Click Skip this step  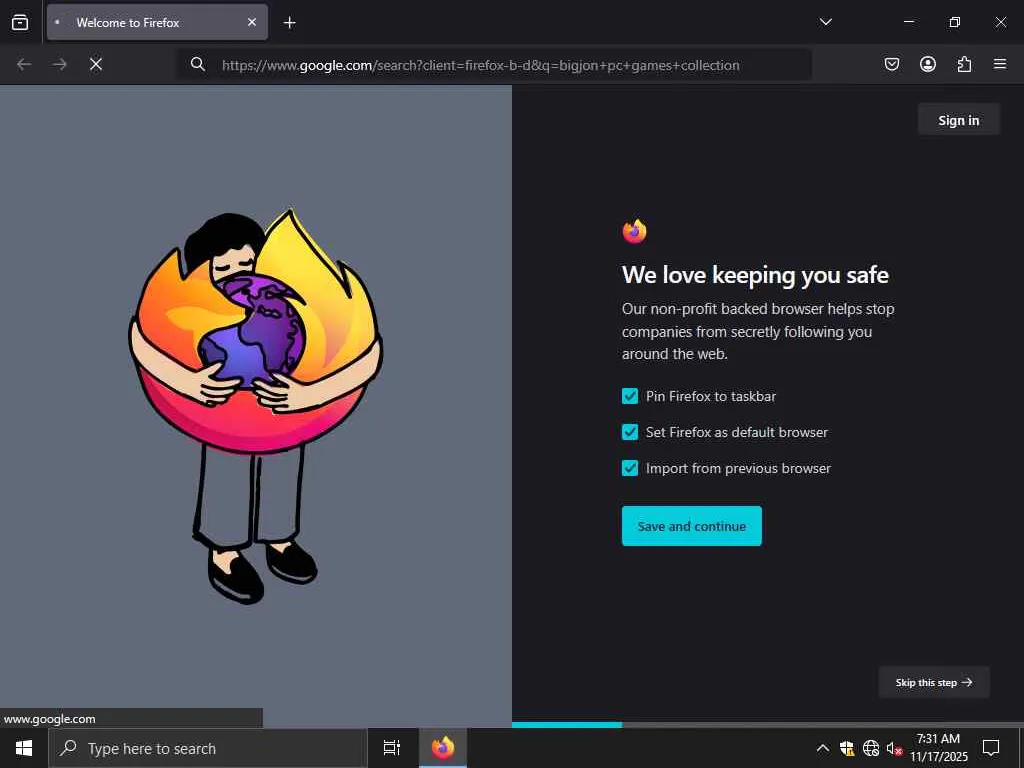[934, 682]
